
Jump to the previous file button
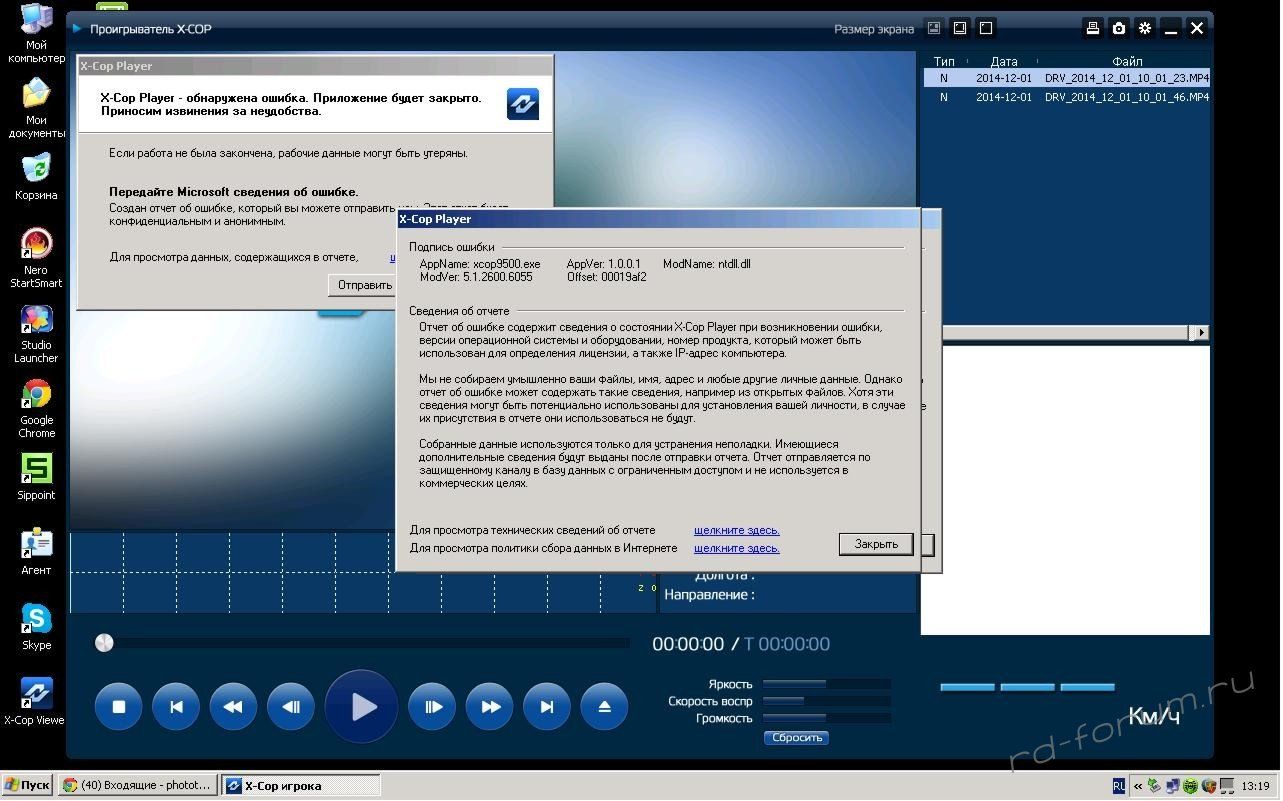176,707
